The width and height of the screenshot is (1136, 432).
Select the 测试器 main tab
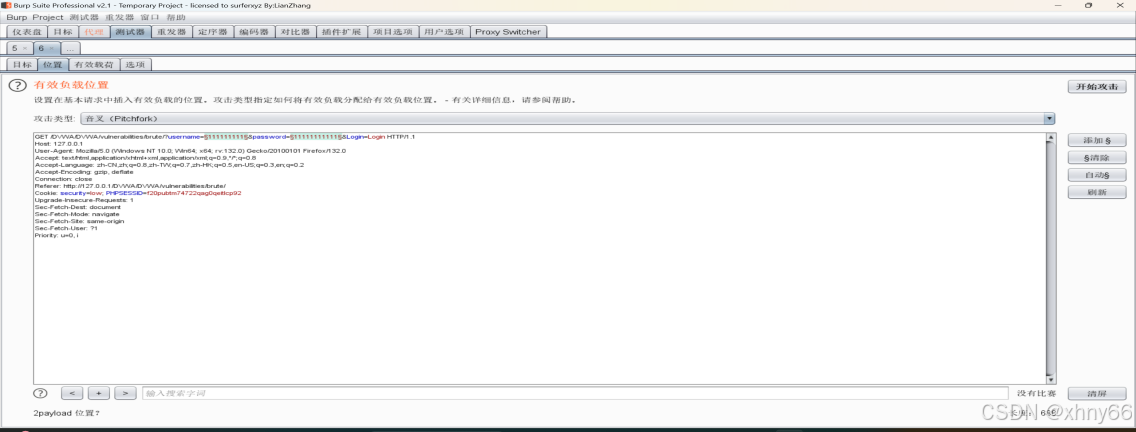tap(130, 32)
